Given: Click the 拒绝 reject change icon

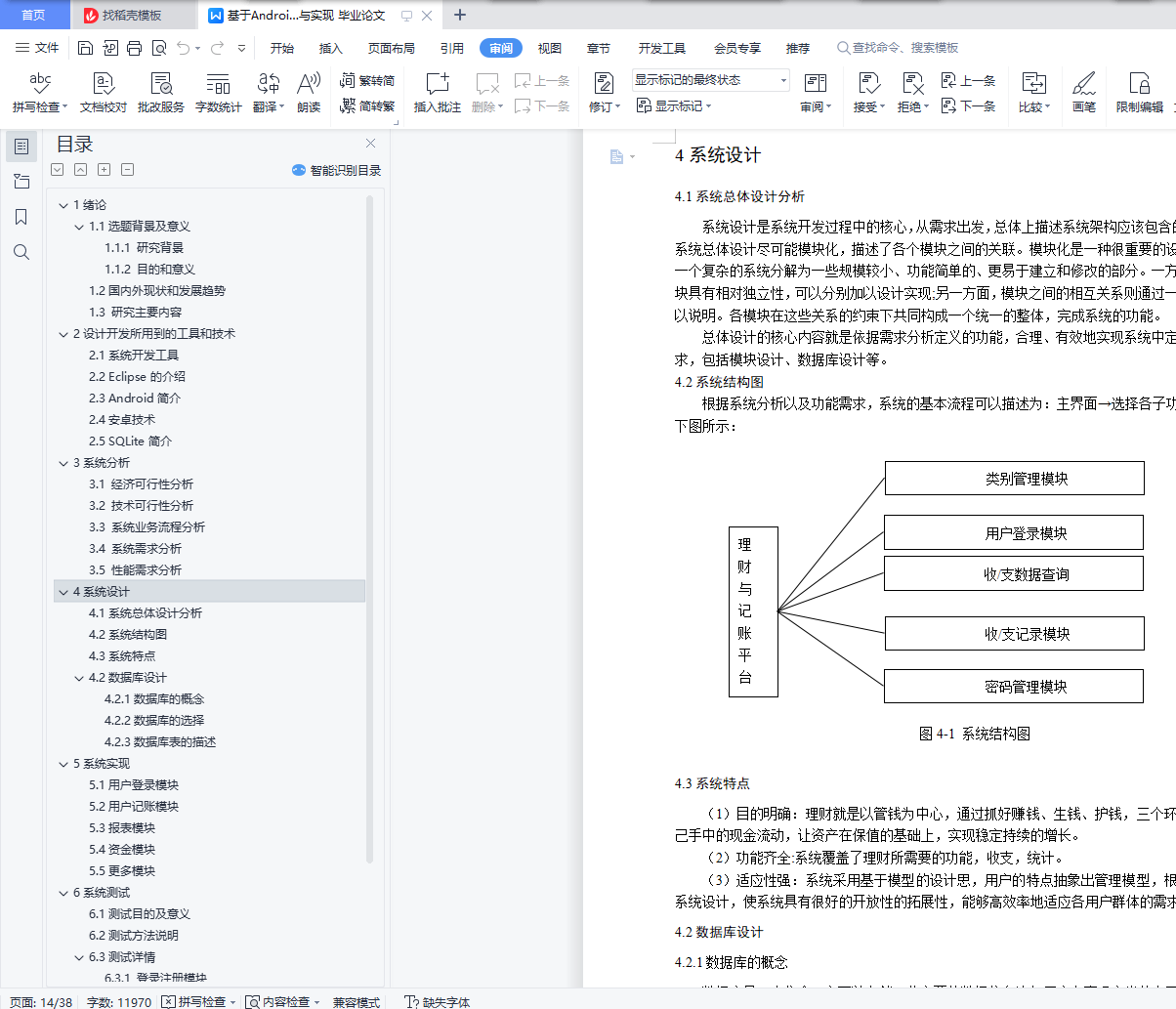Looking at the screenshot, I should click(912, 83).
